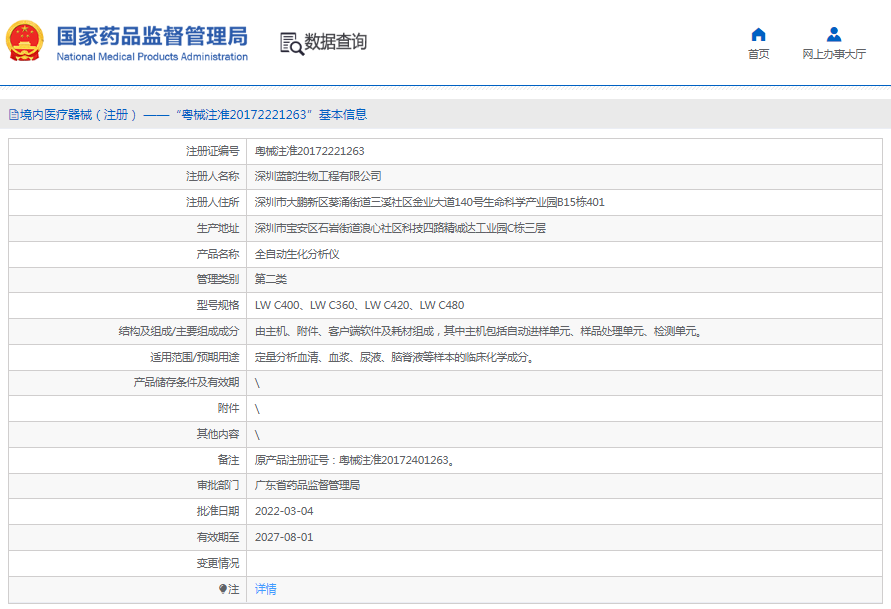Click registrant name 深圳蓝韵生物工程有限公司
This screenshot has height=609, width=891.
click(x=318, y=176)
